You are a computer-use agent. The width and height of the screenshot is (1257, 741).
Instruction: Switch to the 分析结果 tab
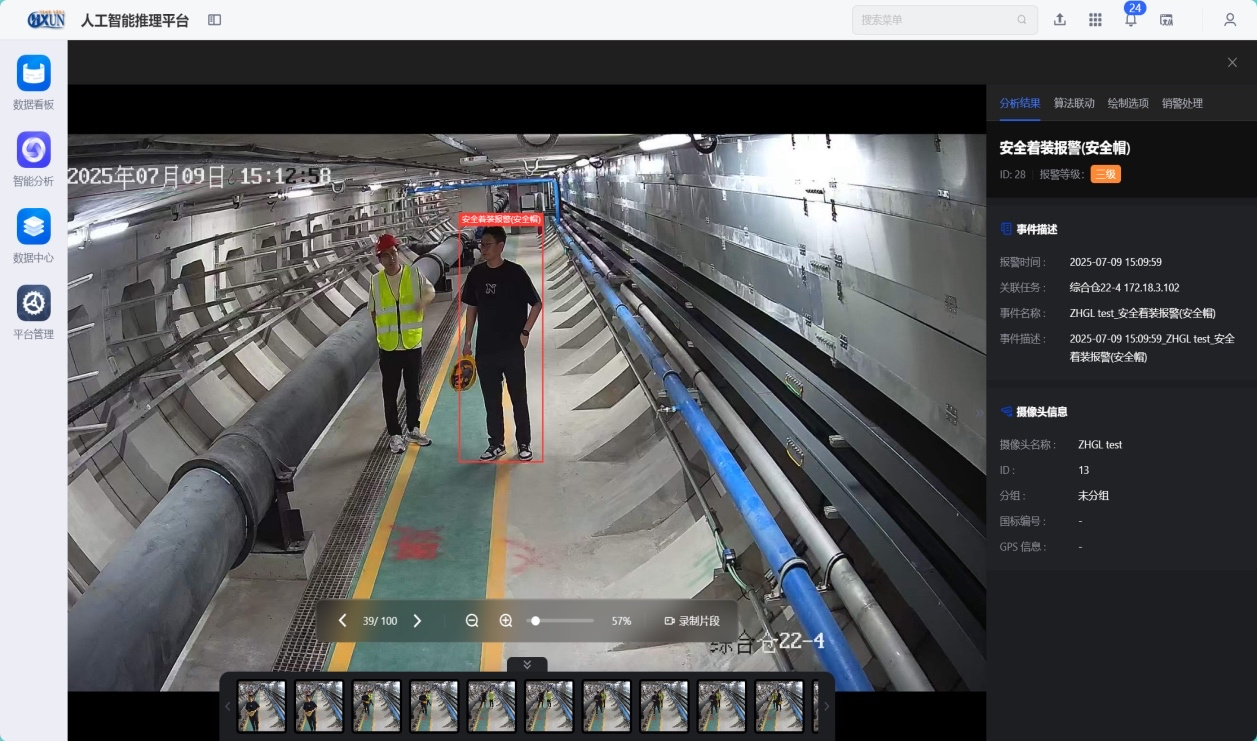coord(1020,103)
